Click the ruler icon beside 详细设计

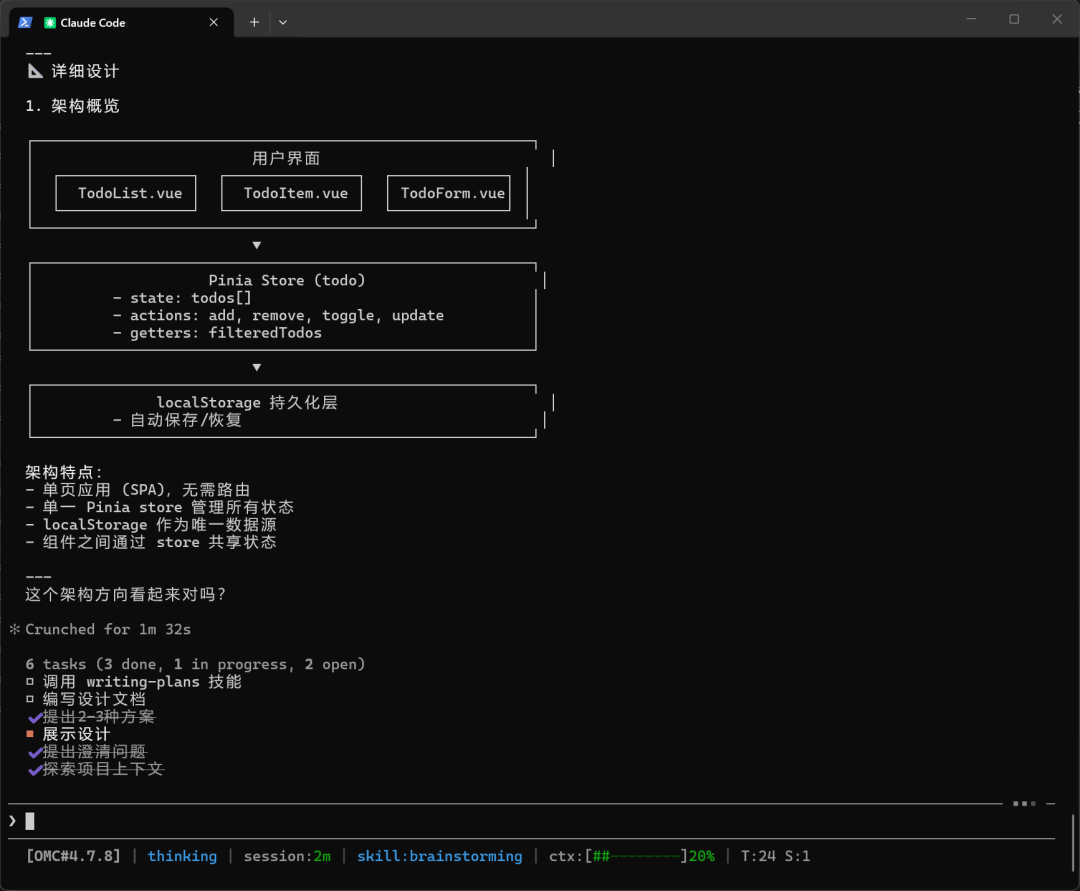35,71
